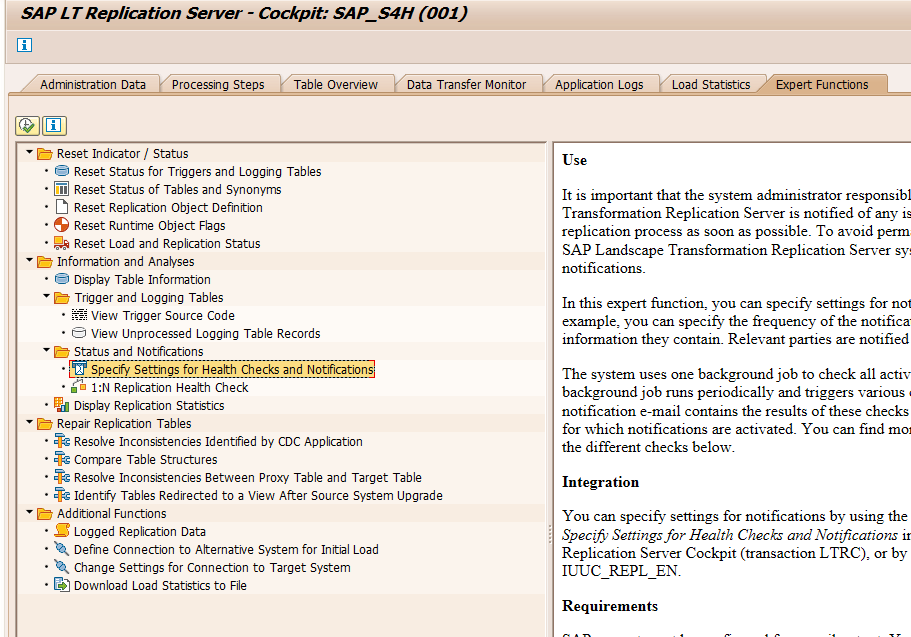Click the Download Load Statistics to File icon
911x637 pixels.
click(62, 585)
